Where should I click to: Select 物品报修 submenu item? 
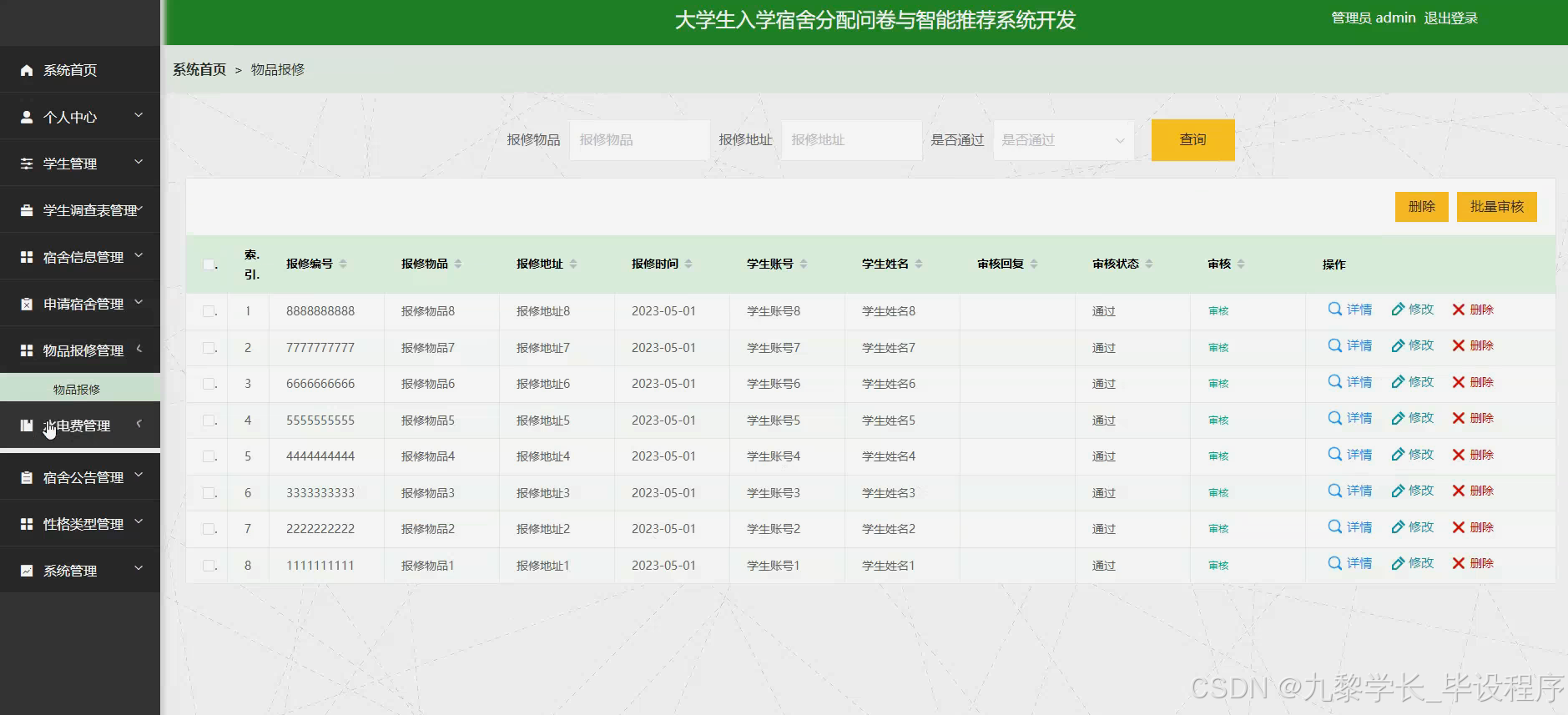click(x=80, y=390)
